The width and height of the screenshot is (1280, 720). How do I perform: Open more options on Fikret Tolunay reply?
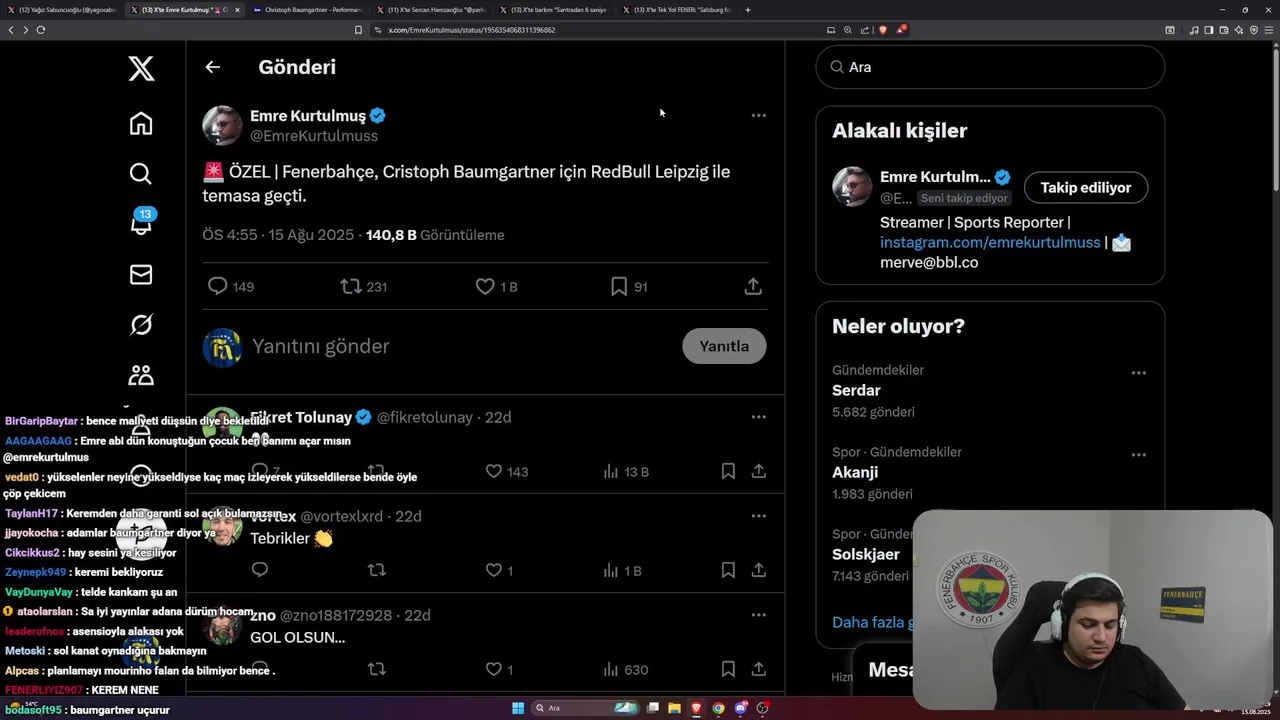pyautogui.click(x=759, y=417)
